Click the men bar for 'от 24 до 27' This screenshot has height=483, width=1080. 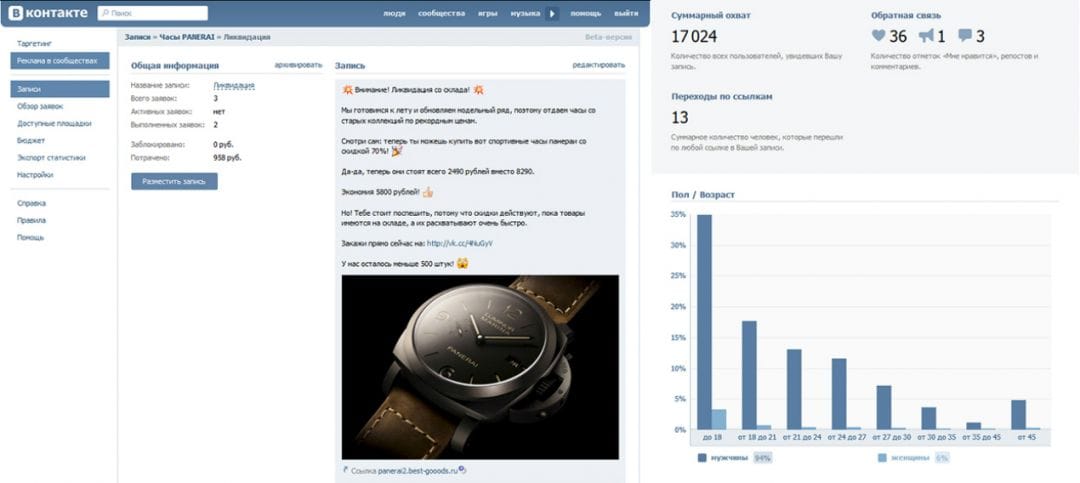coord(839,393)
